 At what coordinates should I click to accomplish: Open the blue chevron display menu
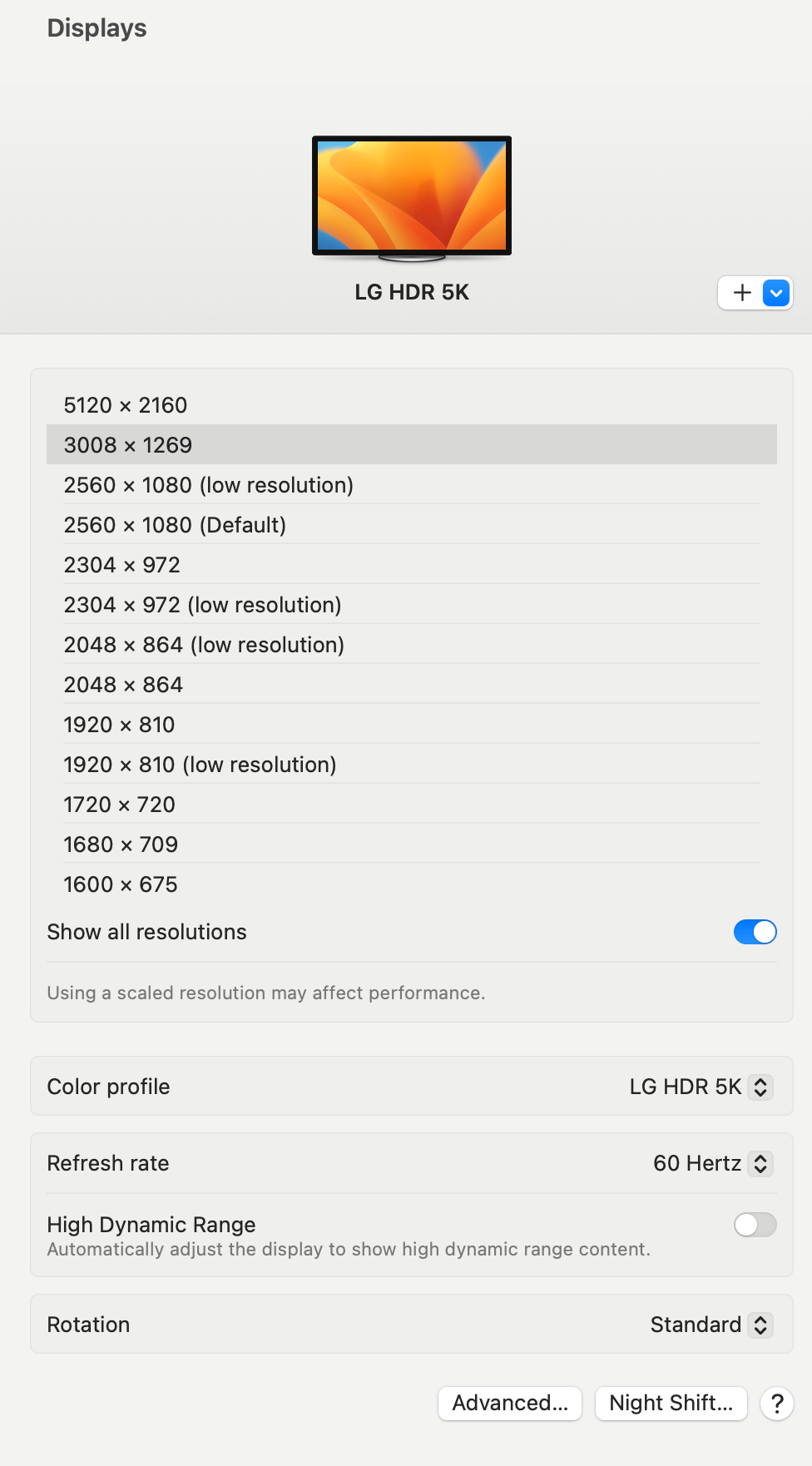[x=776, y=293]
